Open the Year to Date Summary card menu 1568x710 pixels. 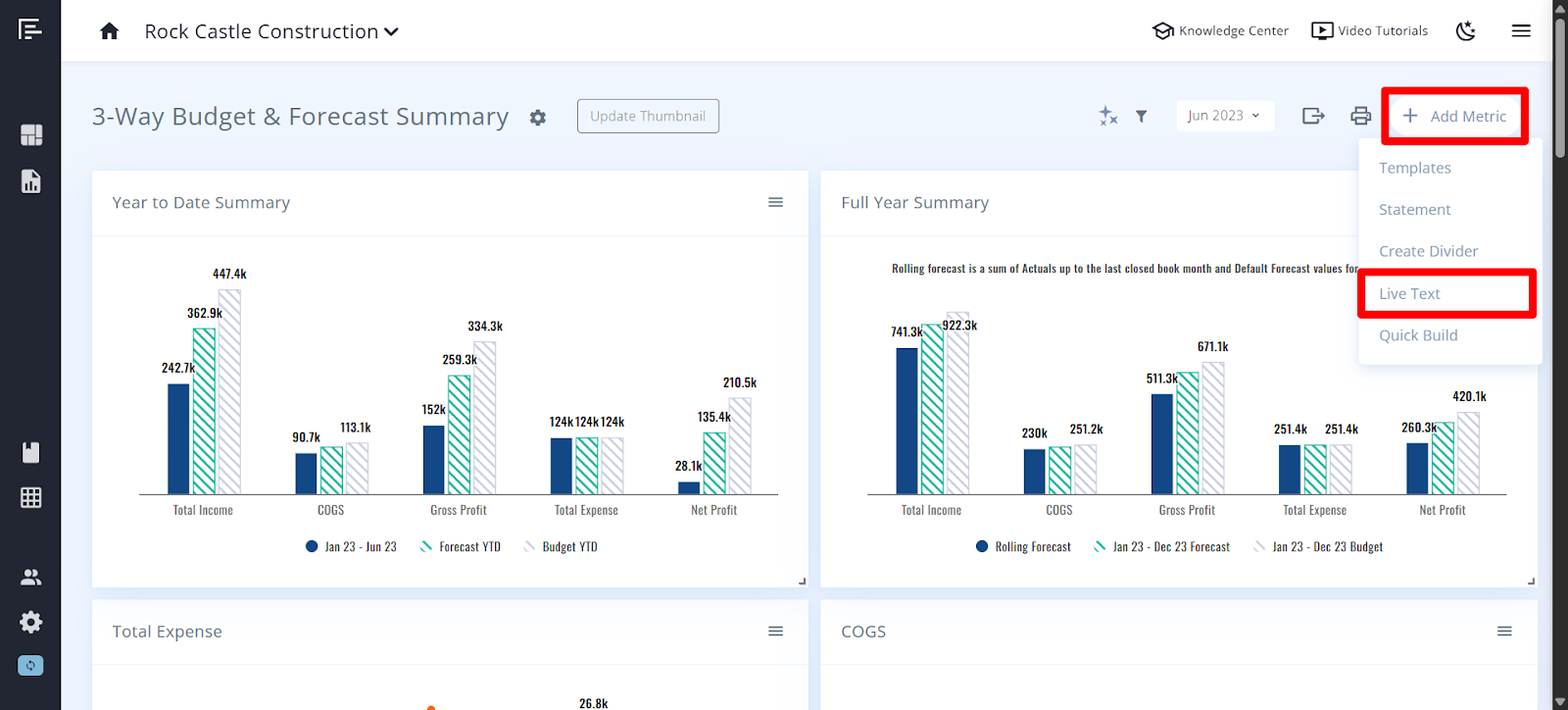[776, 202]
